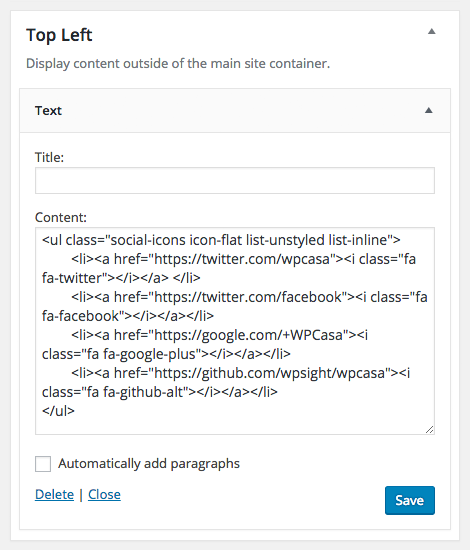This screenshot has width=470, height=550.
Task: Click the textarea resize handle corner
Action: pos(430,430)
